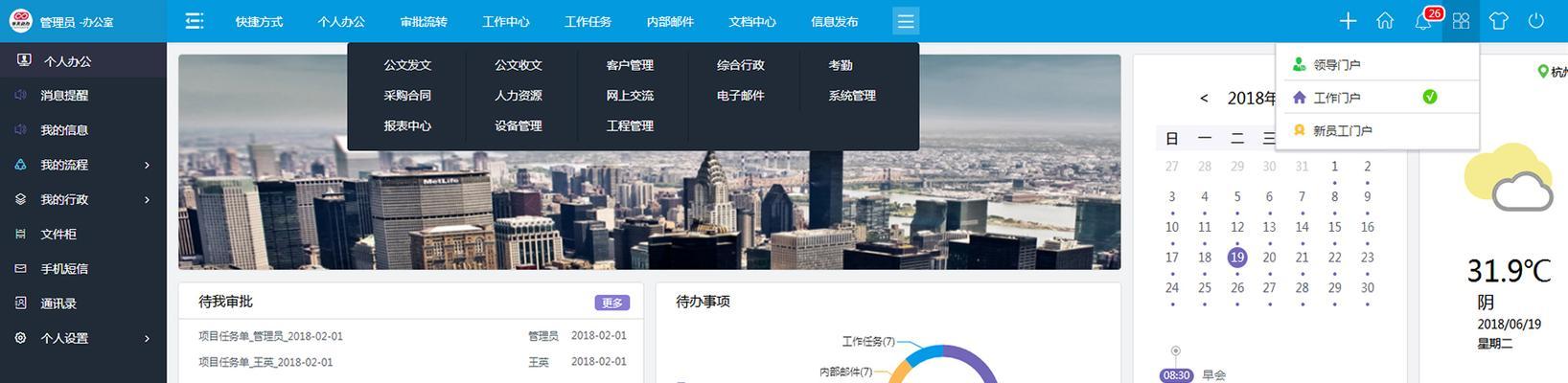Choose 电子邮件 in dropdown panel
The width and height of the screenshot is (1568, 383).
point(741,96)
